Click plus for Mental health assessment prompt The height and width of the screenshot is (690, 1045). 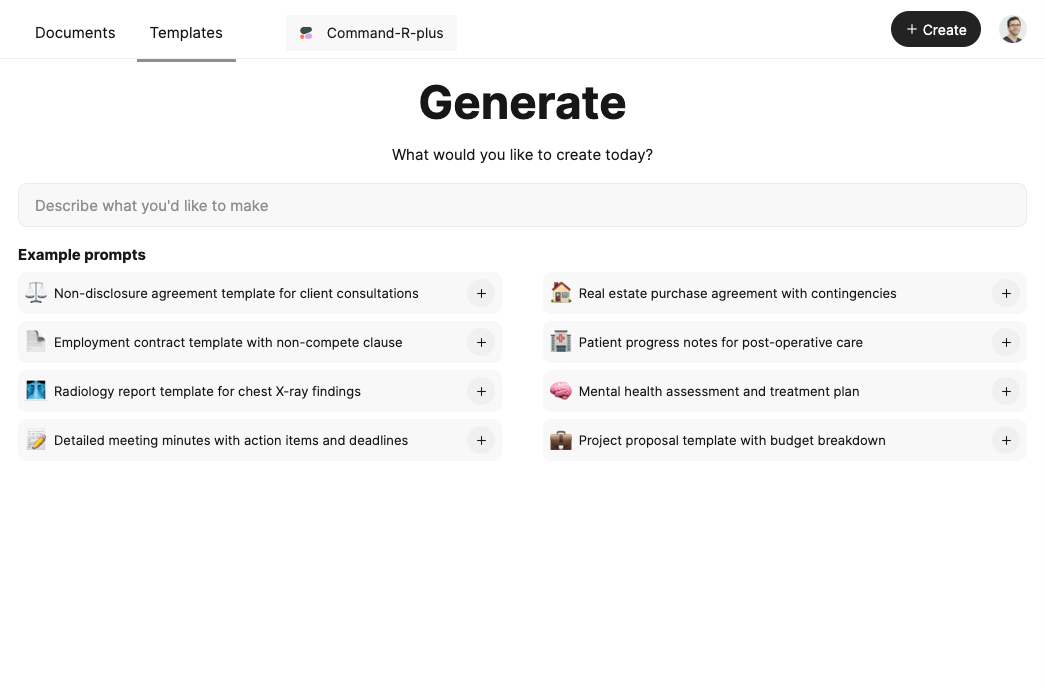click(x=1006, y=391)
